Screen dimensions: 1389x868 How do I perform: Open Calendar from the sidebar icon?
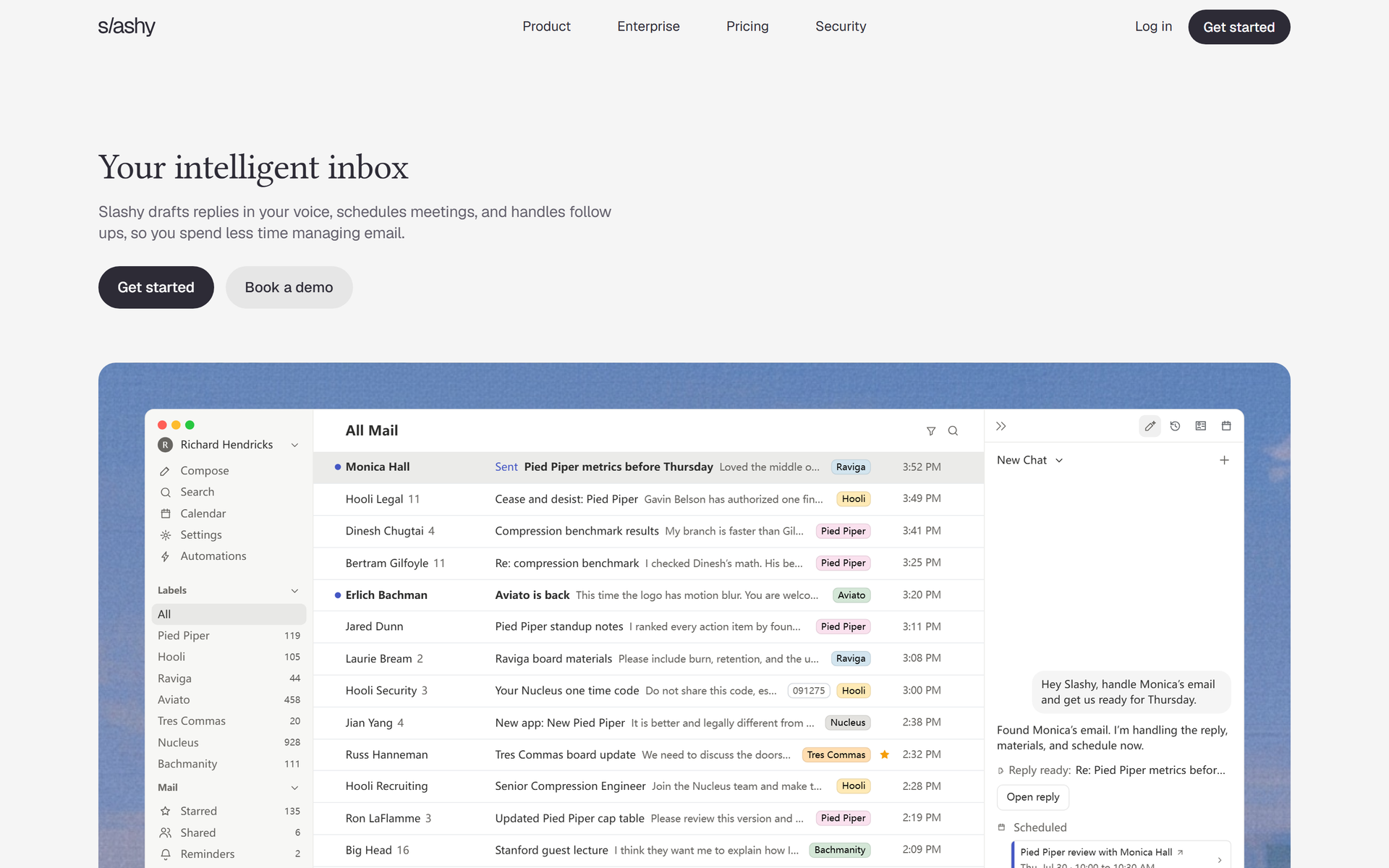[x=166, y=514]
